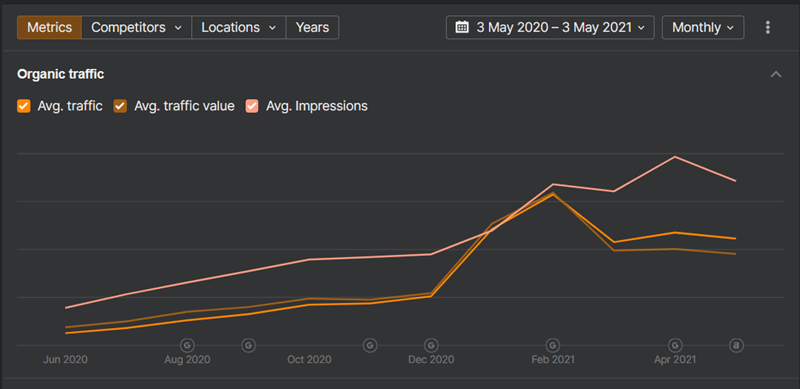Image resolution: width=800 pixels, height=389 pixels.
Task: Click the Google update marker at Aug 2020
Action: [x=187, y=346]
